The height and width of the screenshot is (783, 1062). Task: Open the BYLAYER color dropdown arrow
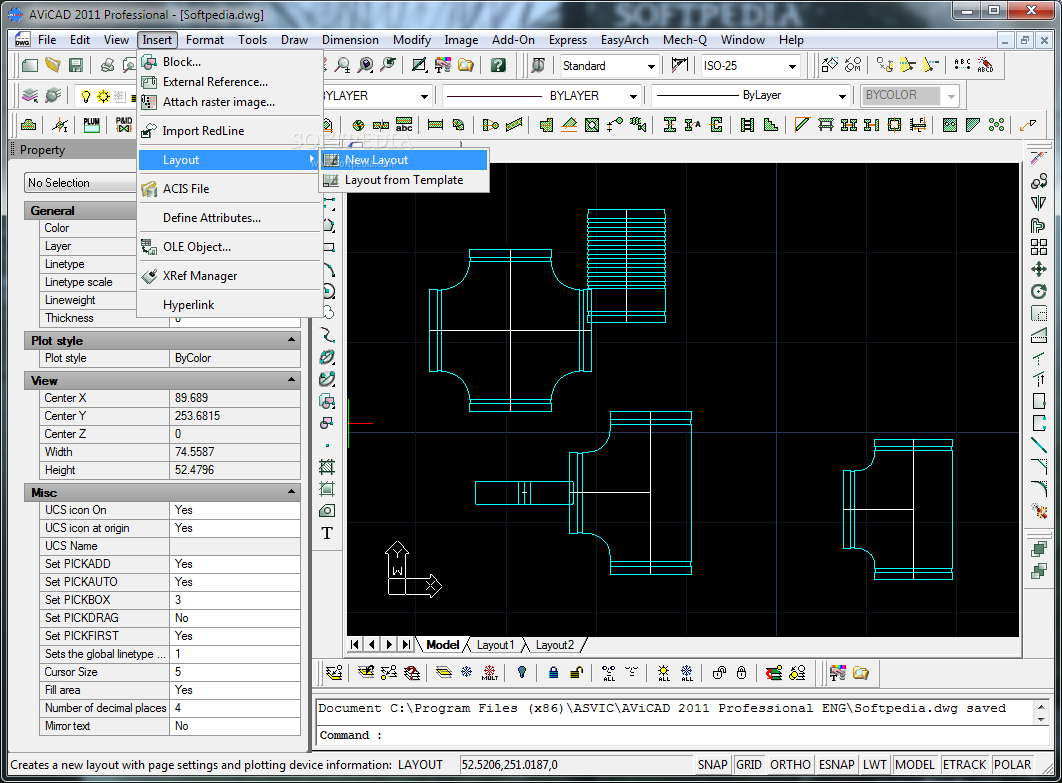[424, 96]
